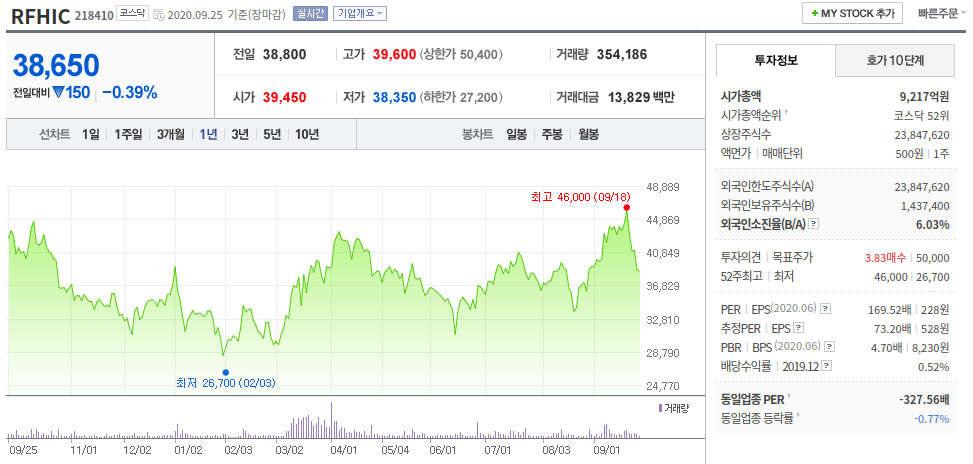Click the help icon next to PBR BPS(2020.06)

pos(830,347)
